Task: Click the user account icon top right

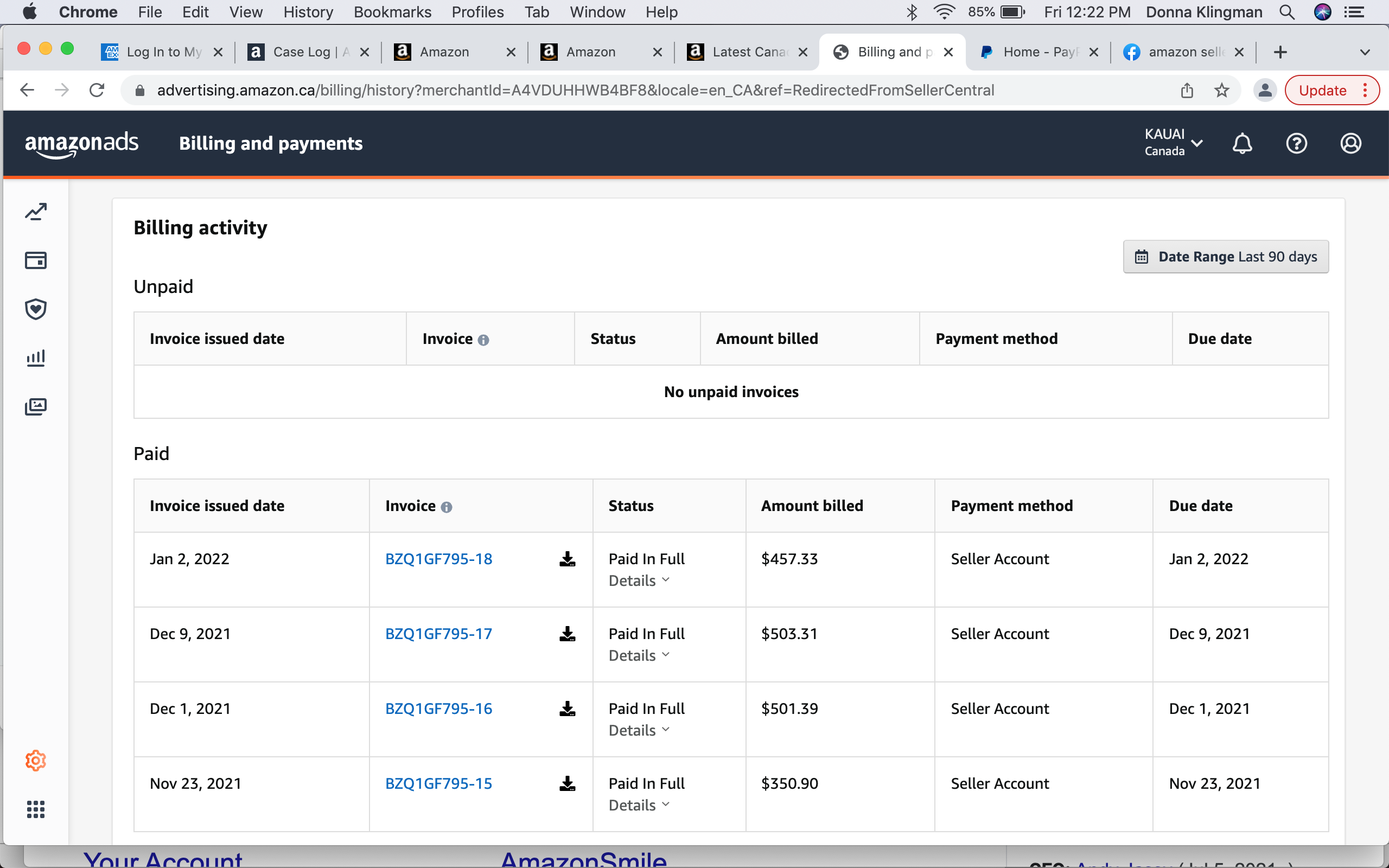Action: (x=1350, y=143)
